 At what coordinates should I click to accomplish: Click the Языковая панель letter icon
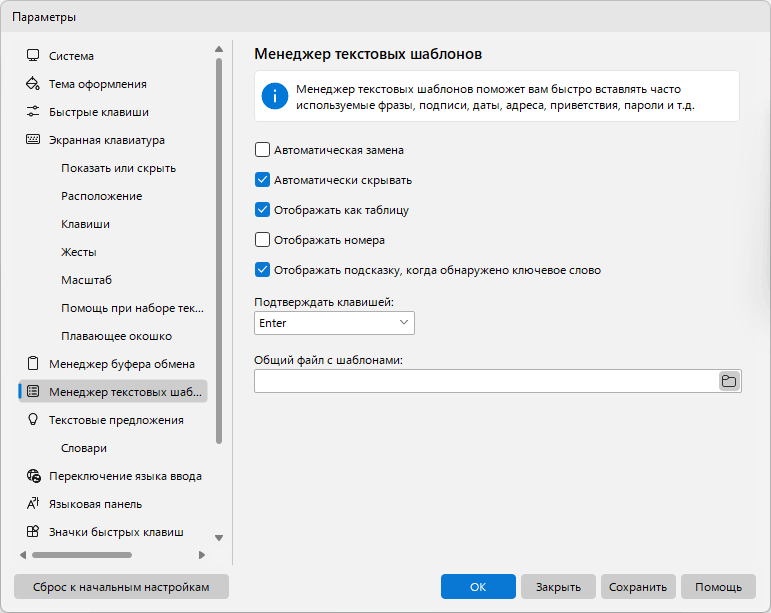pos(33,503)
